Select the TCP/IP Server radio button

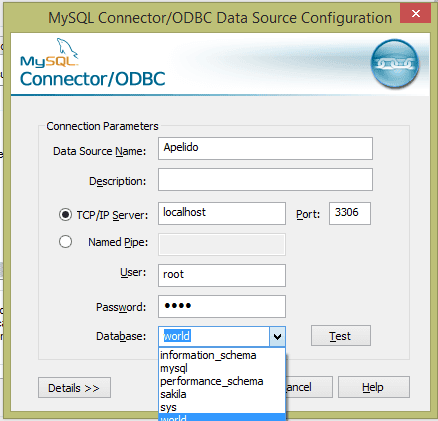65,215
